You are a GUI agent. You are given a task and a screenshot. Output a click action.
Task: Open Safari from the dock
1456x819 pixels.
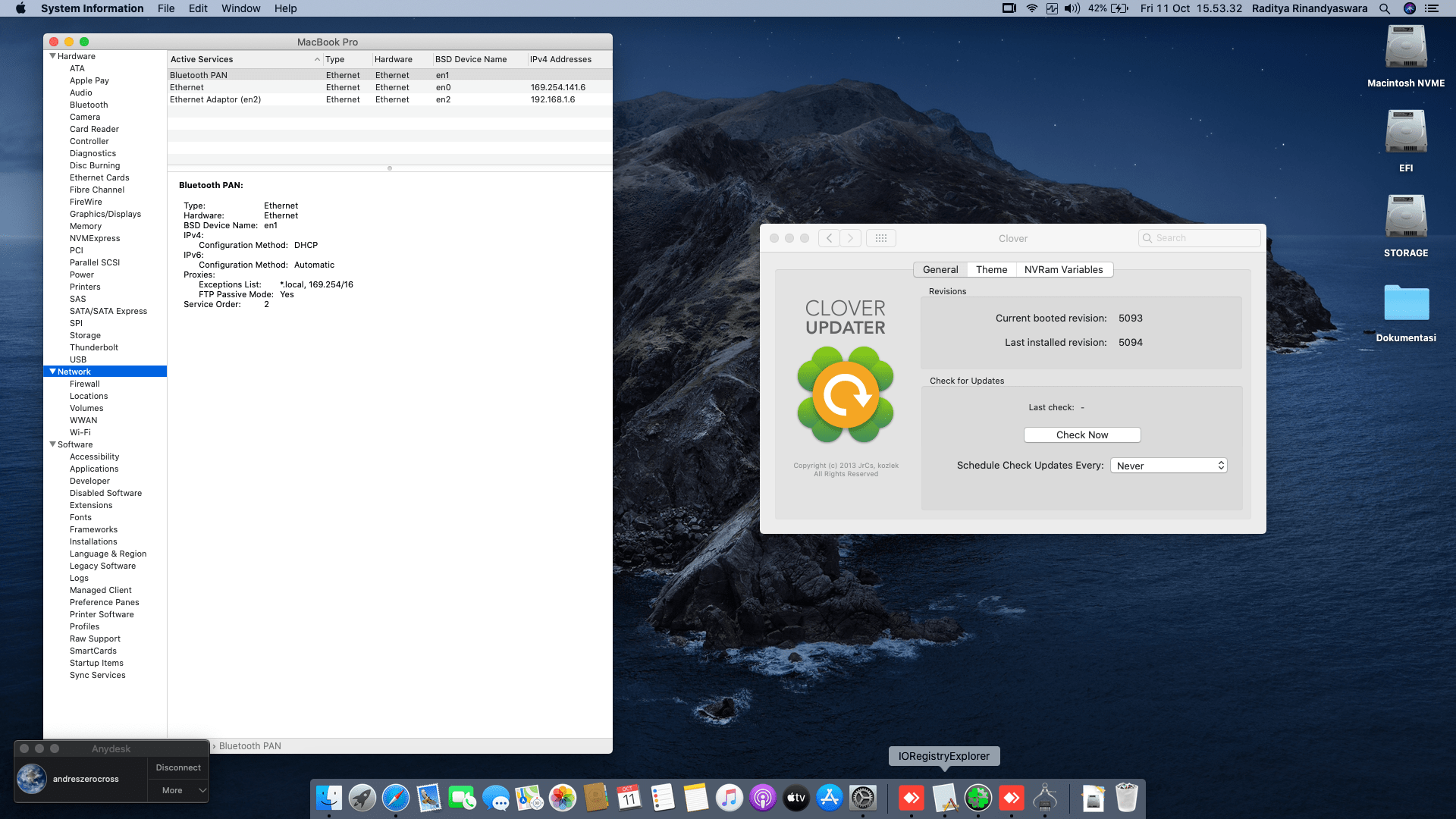coord(396,798)
